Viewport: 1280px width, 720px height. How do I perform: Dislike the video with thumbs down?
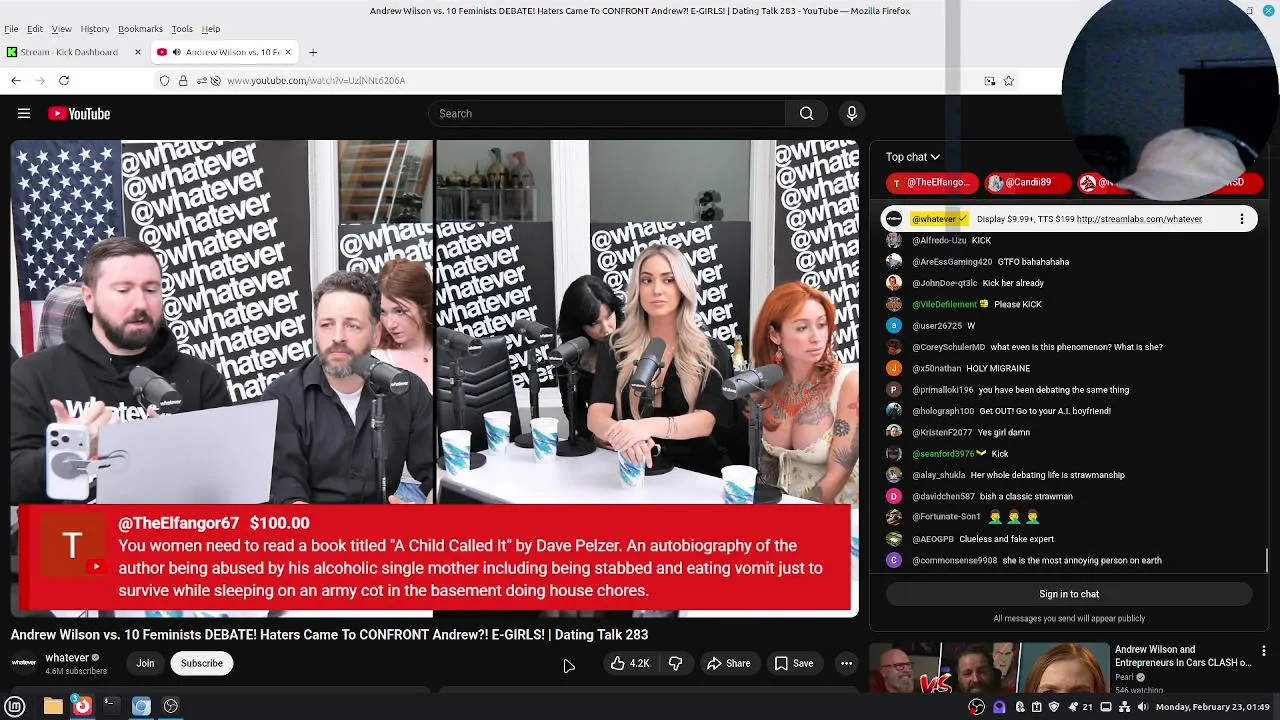coord(675,663)
